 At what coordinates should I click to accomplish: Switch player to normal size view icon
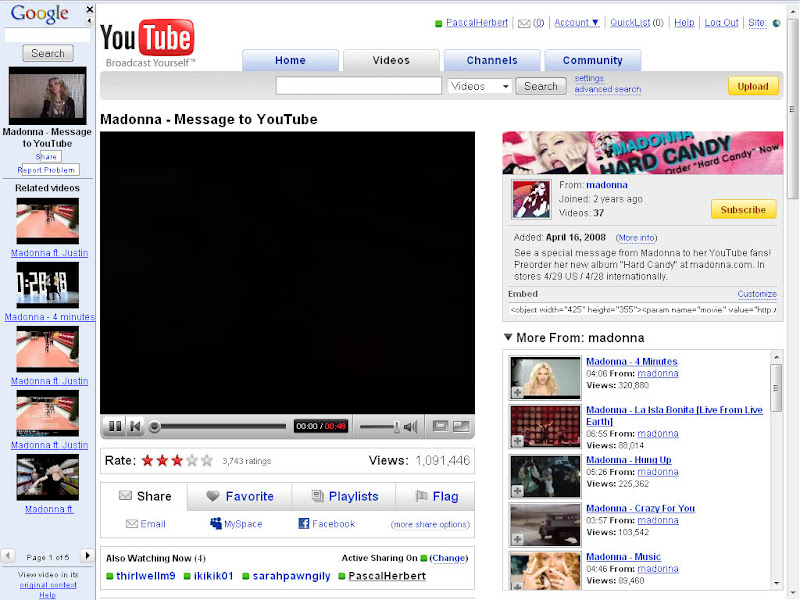[440, 426]
